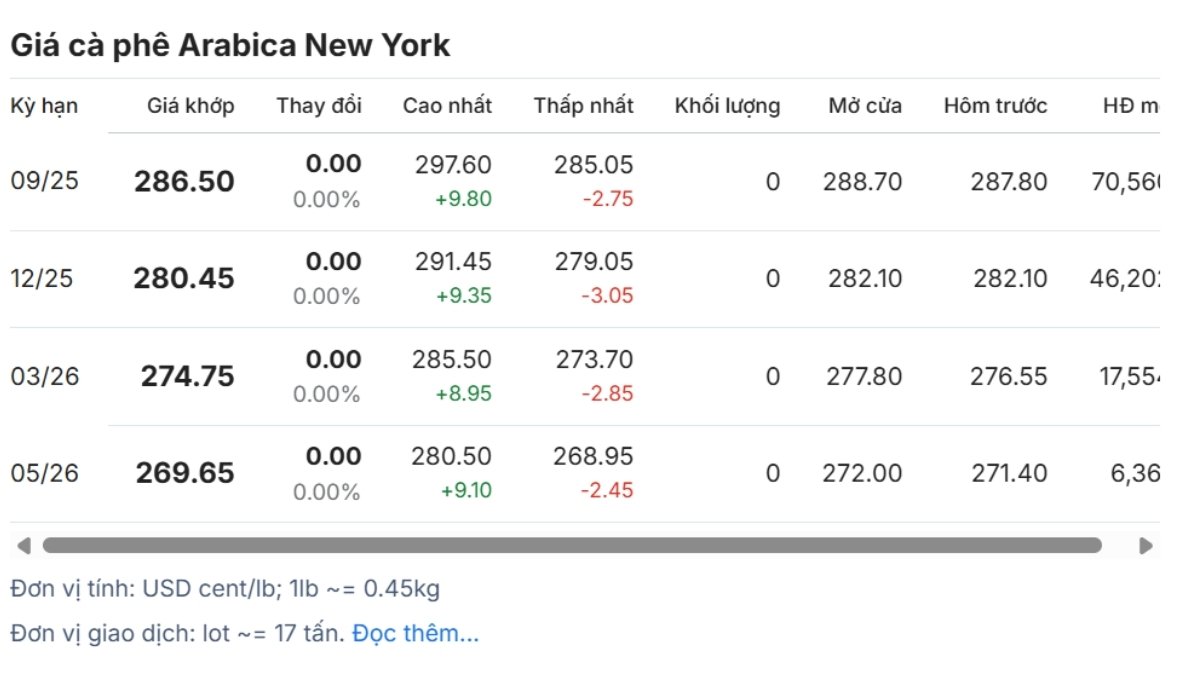This screenshot has height=675, width=1200.
Task: Click the 'Hôm trước' column header
Action: [x=995, y=106]
